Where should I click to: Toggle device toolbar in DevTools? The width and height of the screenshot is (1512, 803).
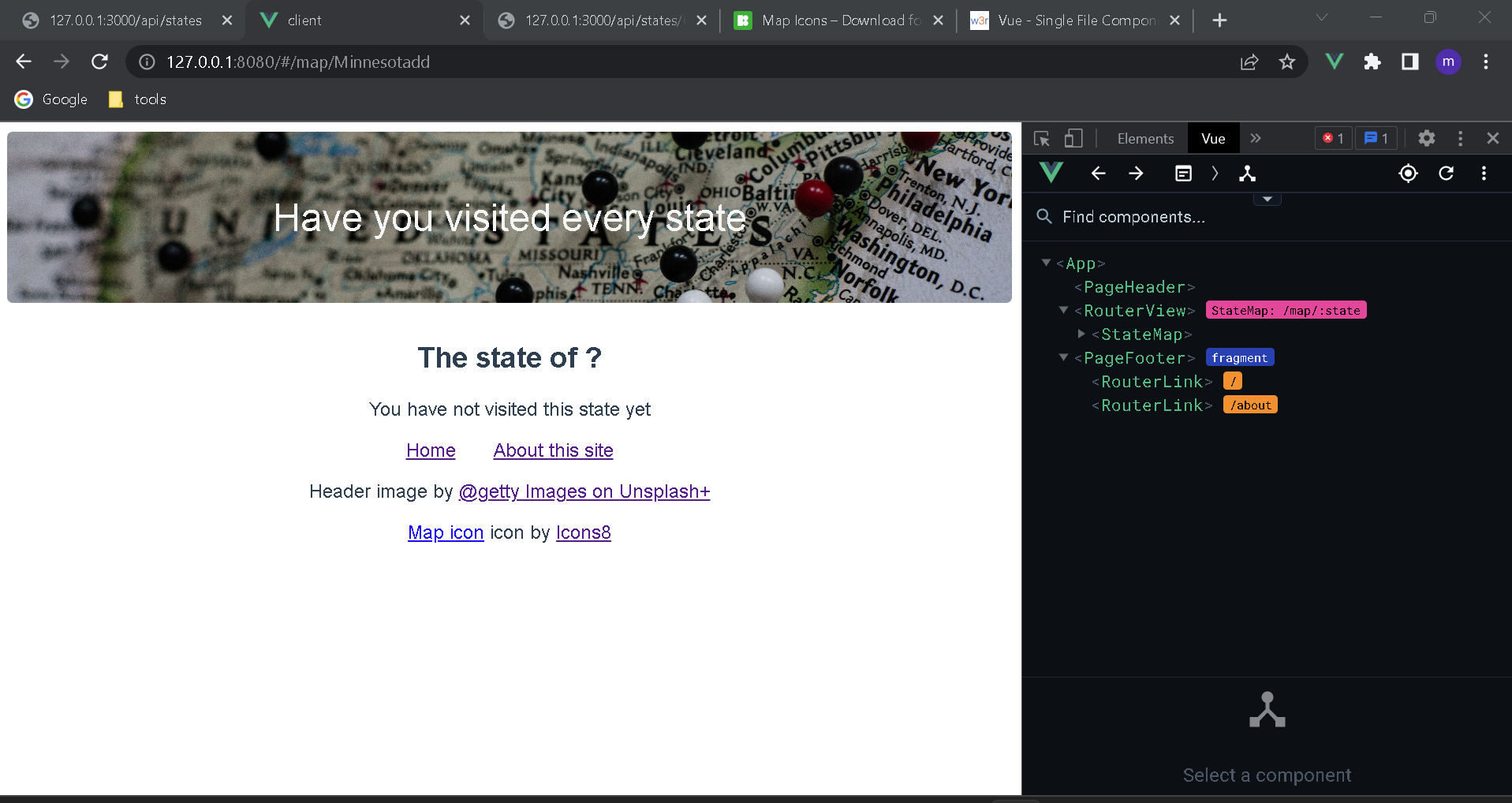pyautogui.click(x=1073, y=139)
